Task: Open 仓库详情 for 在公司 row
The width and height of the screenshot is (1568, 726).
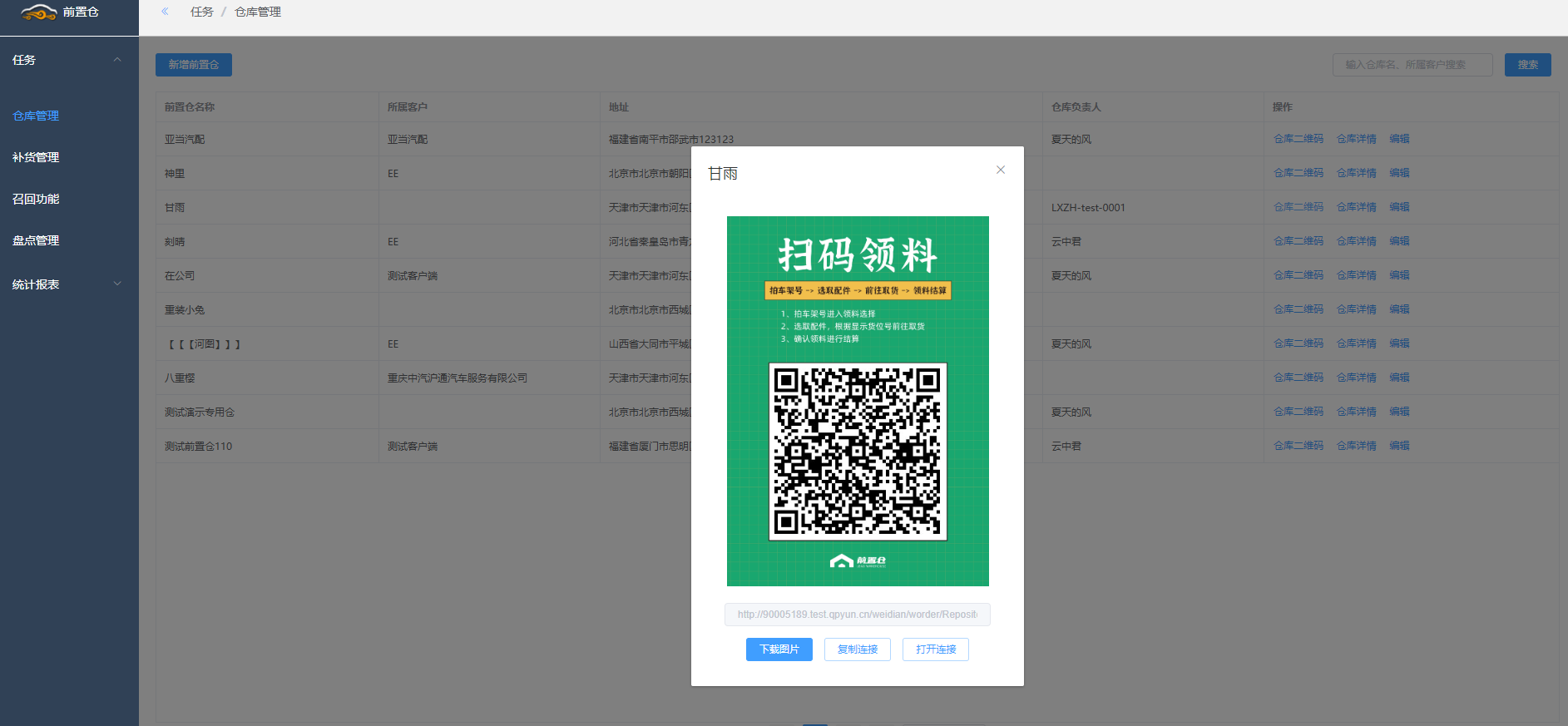Action: pyautogui.click(x=1357, y=275)
